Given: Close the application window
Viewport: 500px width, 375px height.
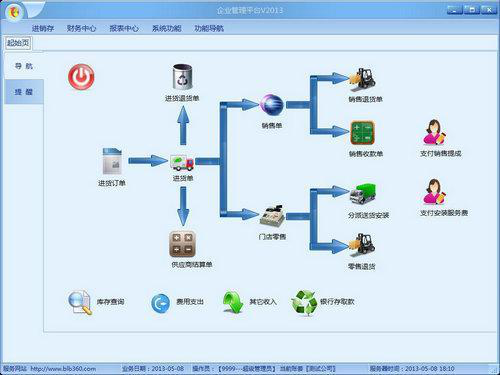Looking at the screenshot, I should (489, 10).
